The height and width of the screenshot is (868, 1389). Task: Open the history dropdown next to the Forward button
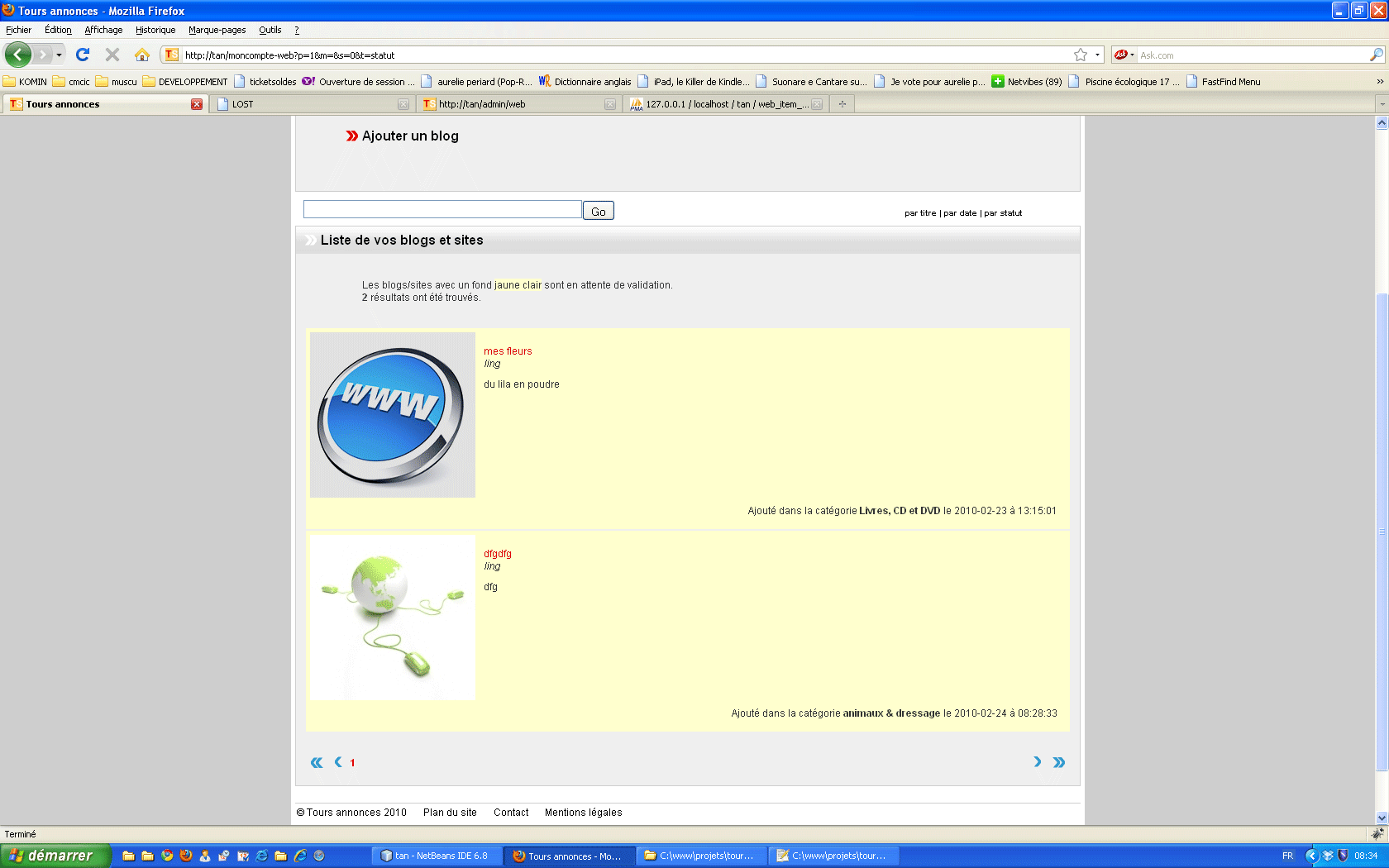(59, 55)
